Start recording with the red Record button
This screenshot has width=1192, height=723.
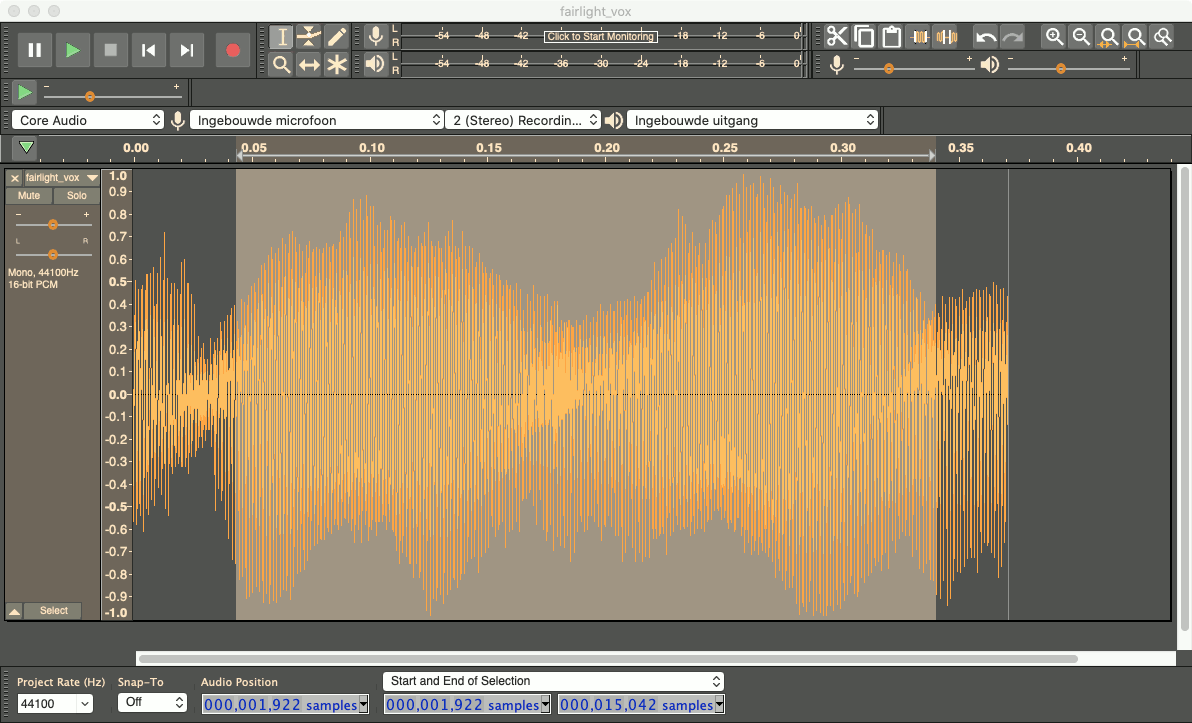[233, 50]
